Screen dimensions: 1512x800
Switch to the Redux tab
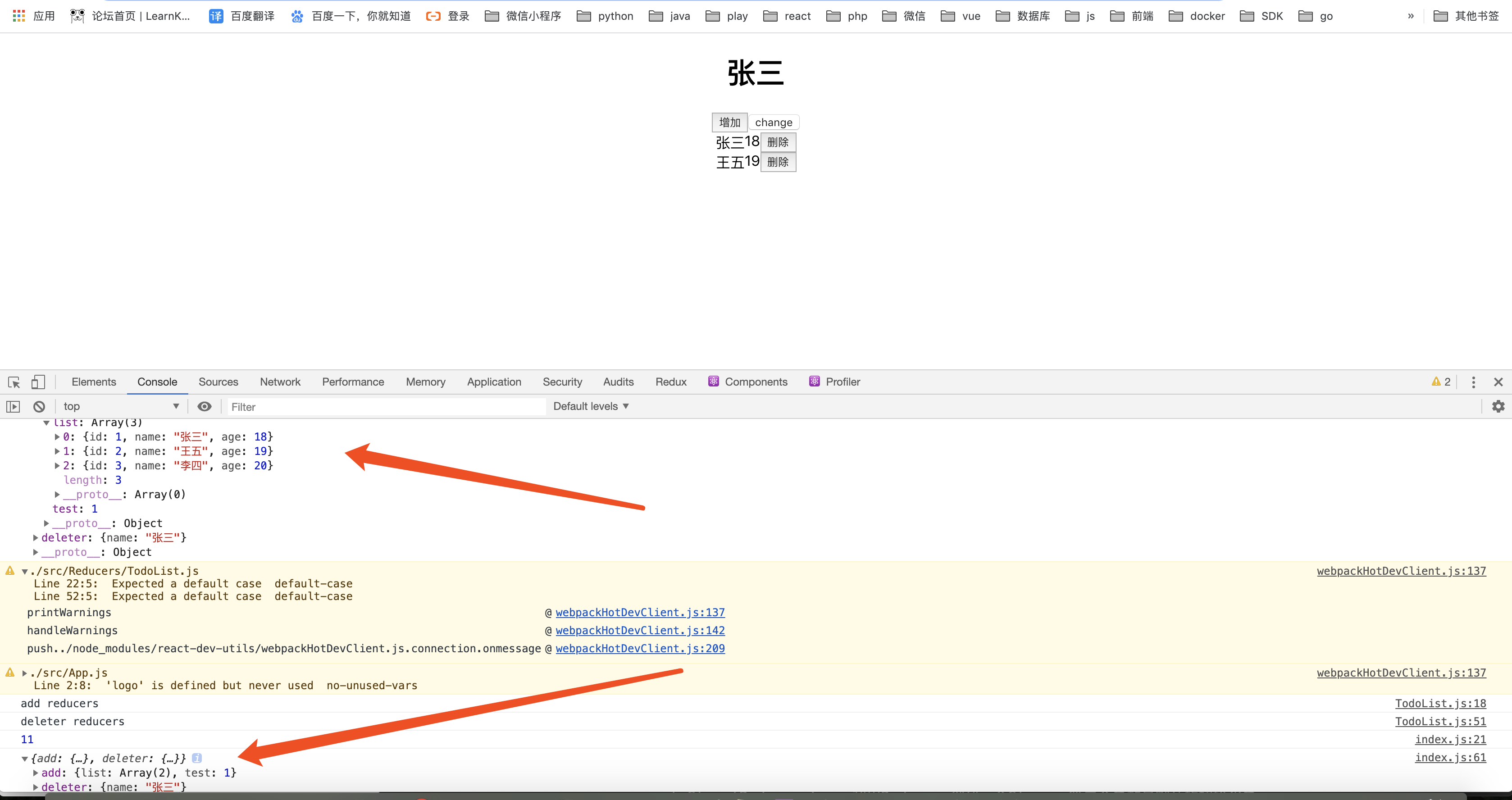[670, 382]
